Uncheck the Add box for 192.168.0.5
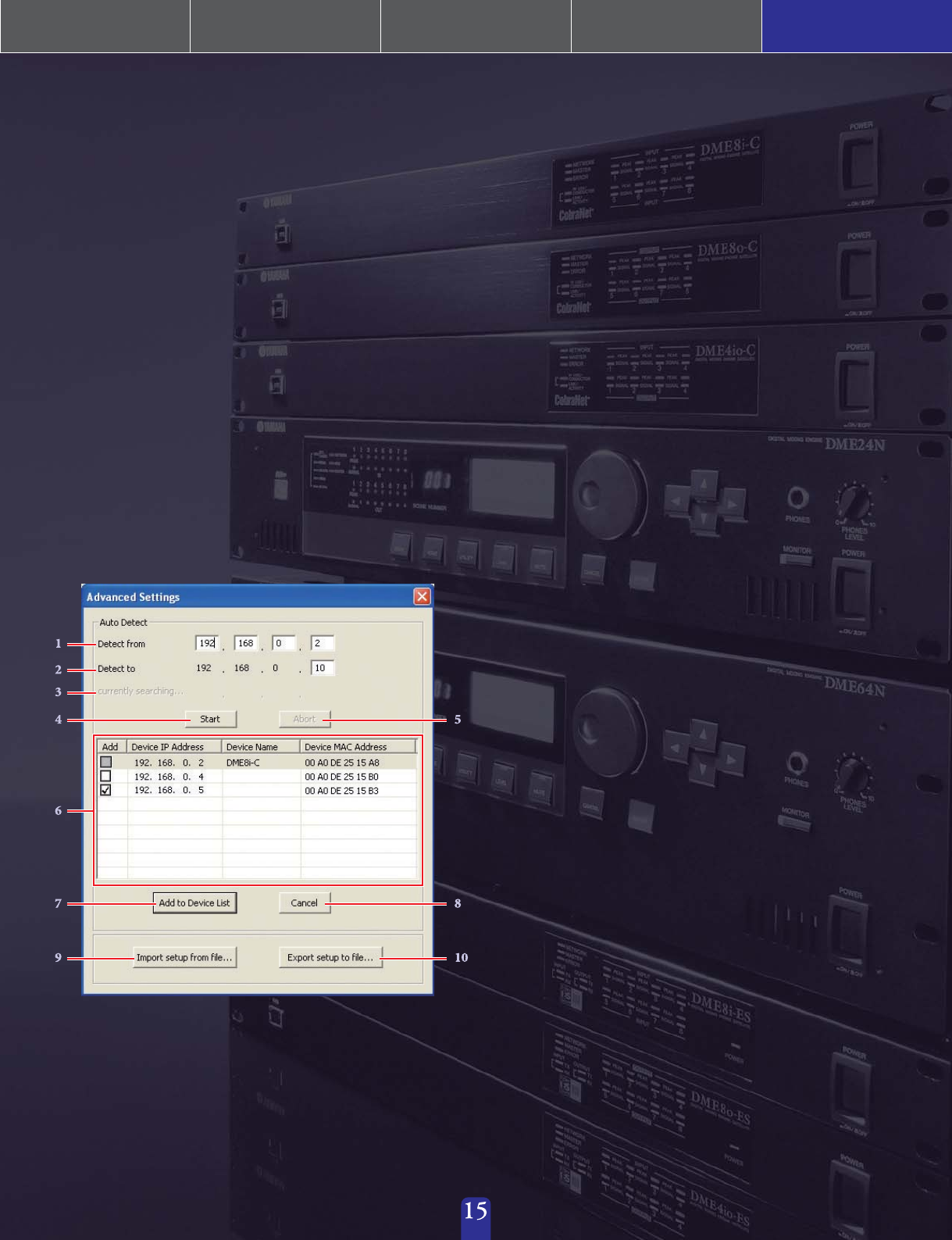 coord(106,790)
